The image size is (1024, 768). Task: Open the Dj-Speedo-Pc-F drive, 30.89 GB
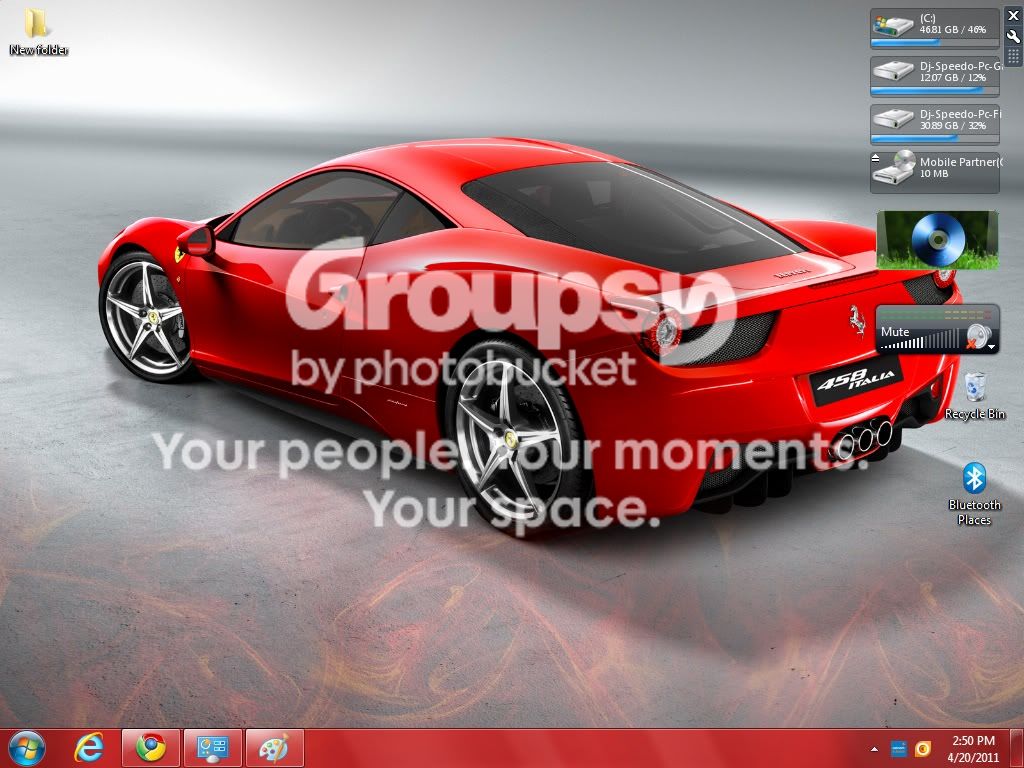(x=935, y=125)
